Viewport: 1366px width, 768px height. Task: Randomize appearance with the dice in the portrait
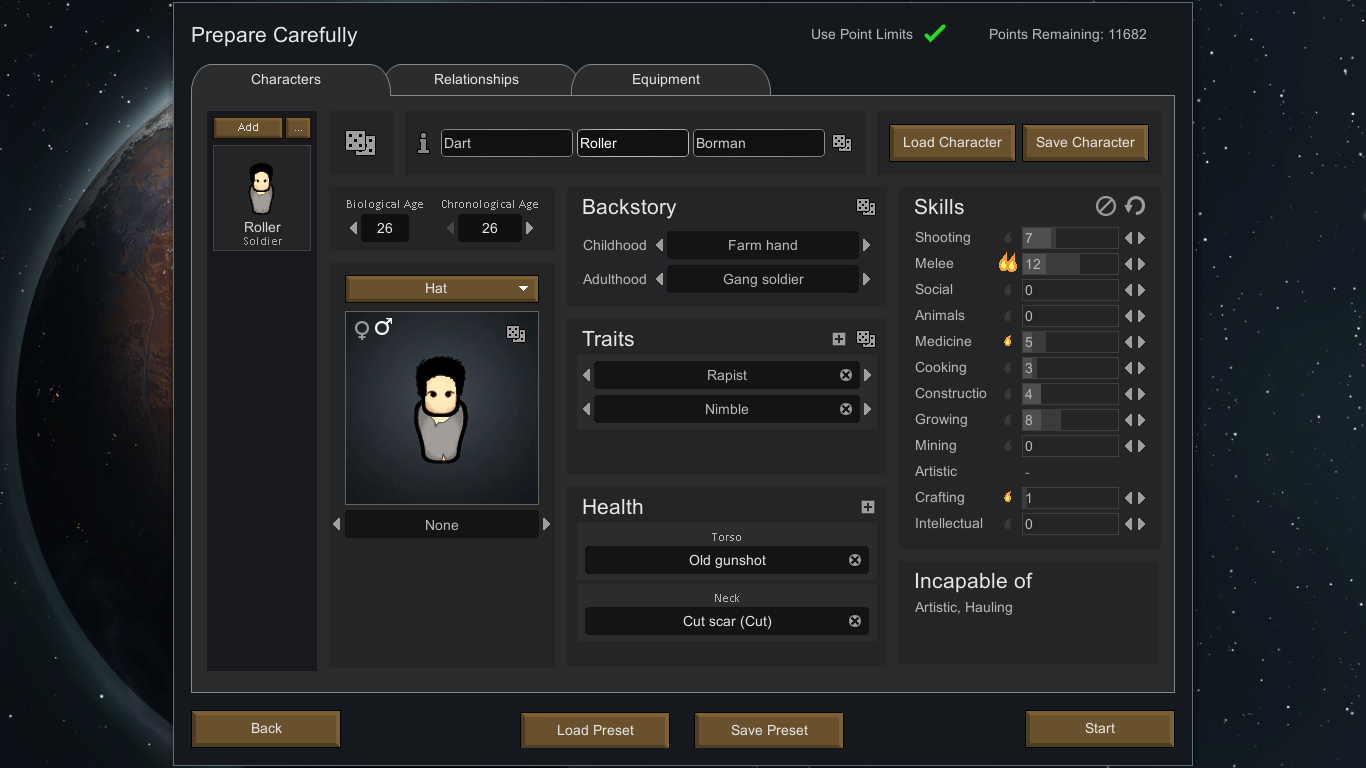516,333
